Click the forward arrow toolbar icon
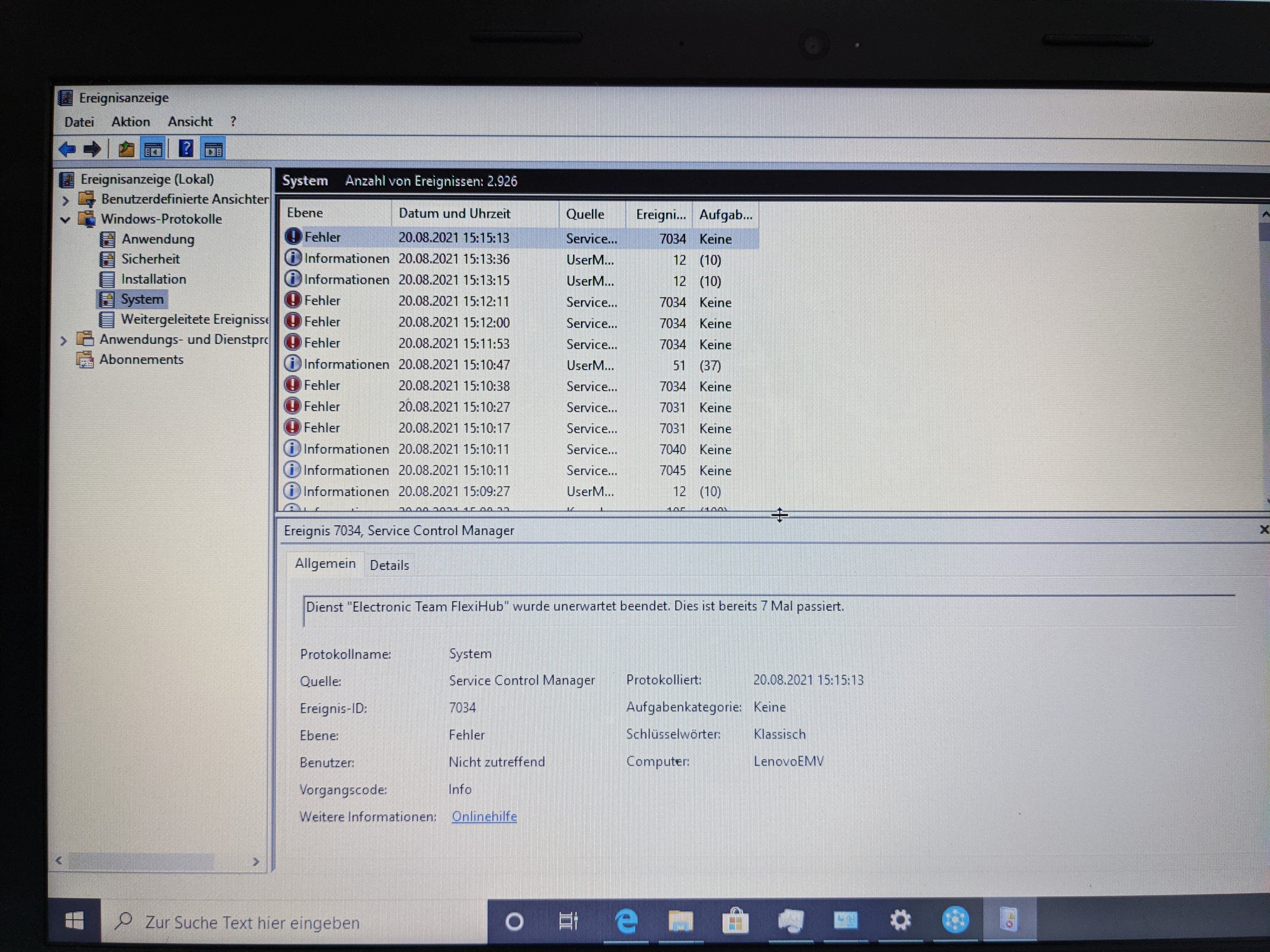Screen dimensions: 1270x952 [x=92, y=149]
